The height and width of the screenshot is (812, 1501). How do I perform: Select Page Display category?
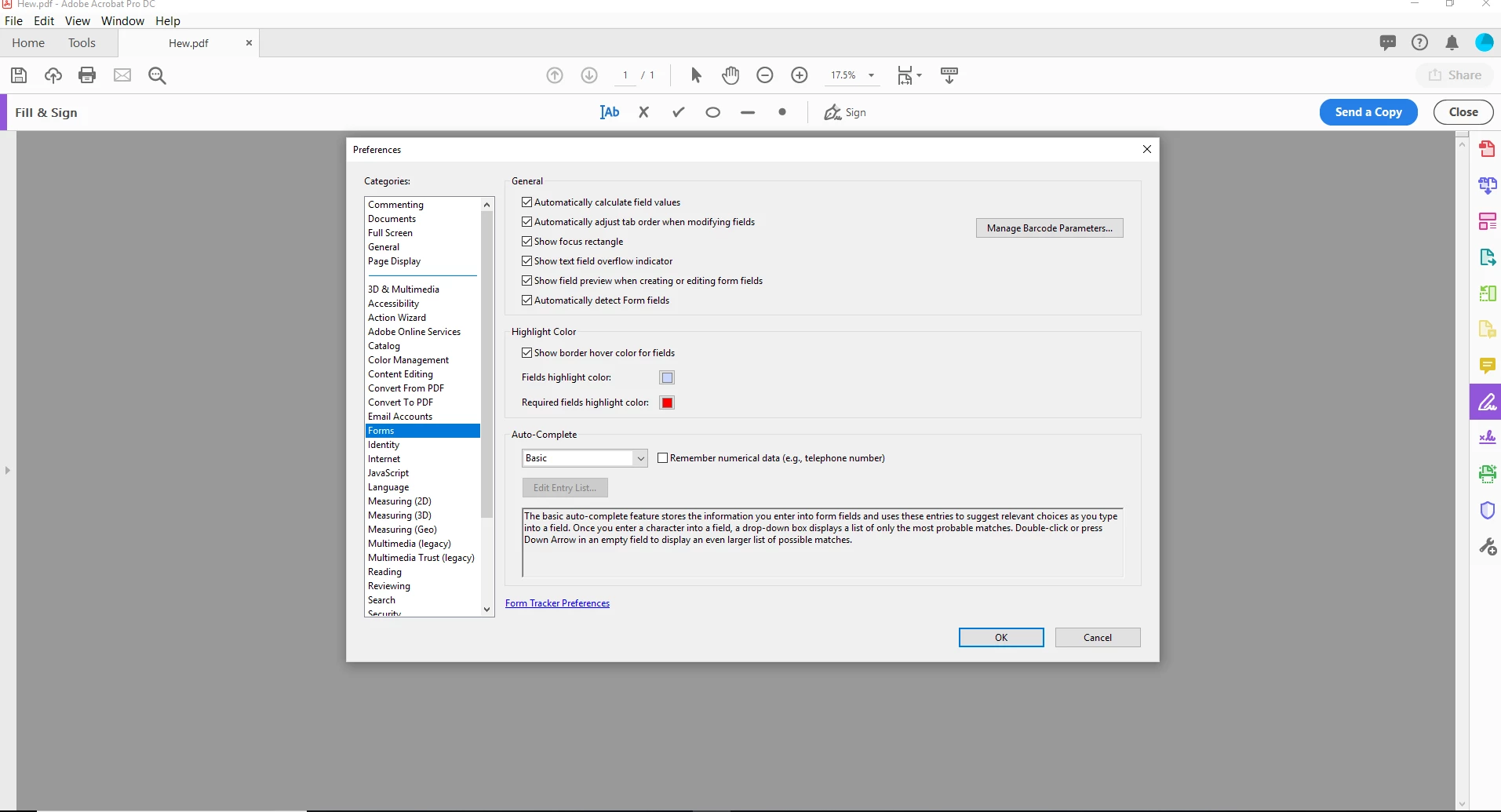coord(422,261)
